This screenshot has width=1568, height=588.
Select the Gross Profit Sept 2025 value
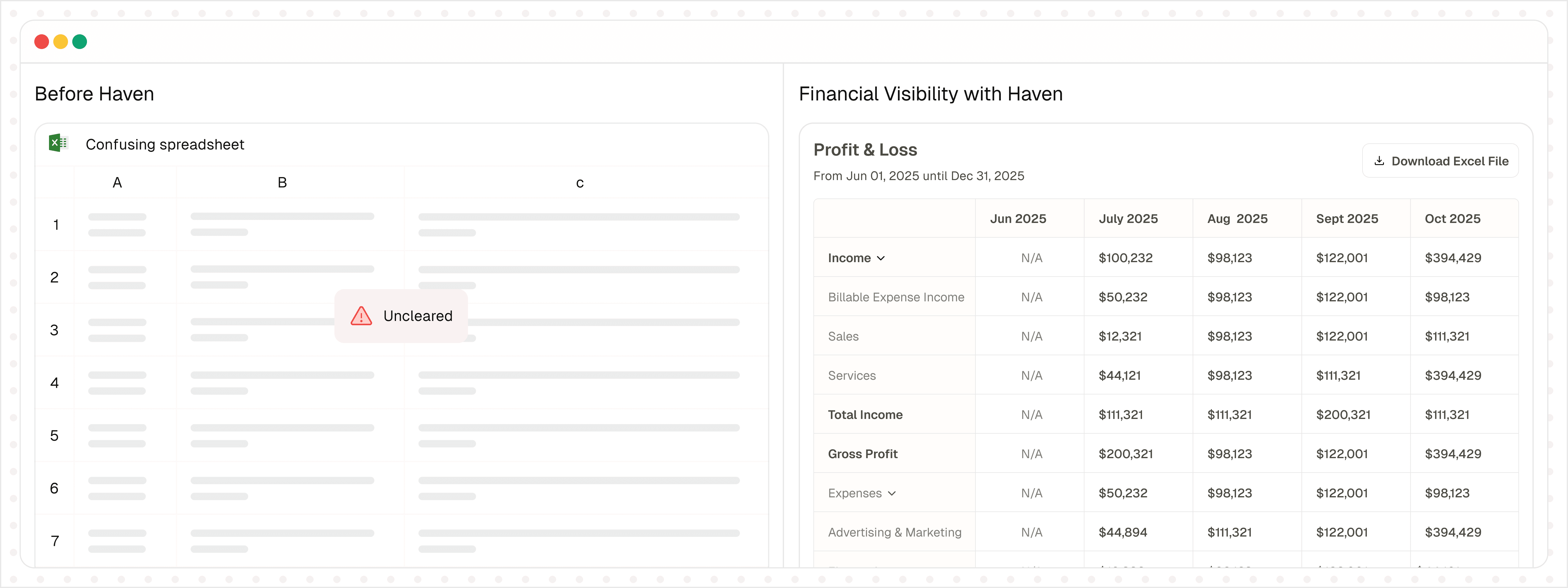(1342, 454)
